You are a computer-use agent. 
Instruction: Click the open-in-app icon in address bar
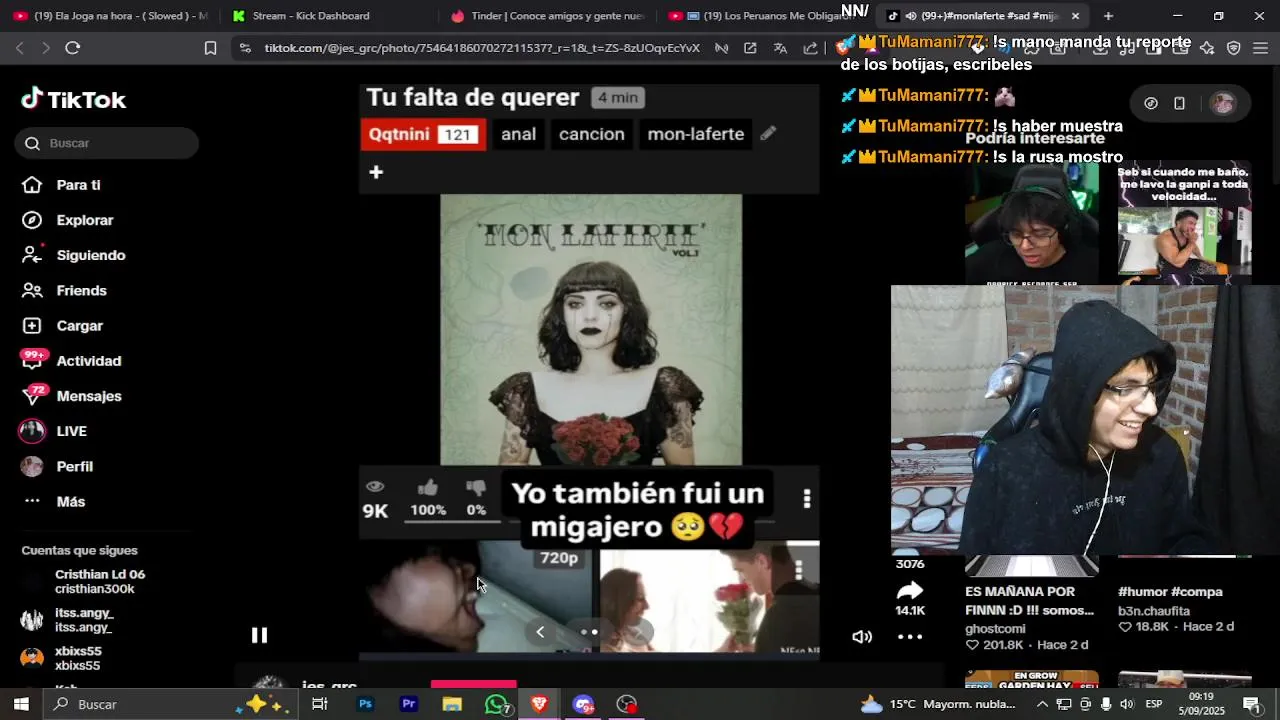(x=750, y=48)
